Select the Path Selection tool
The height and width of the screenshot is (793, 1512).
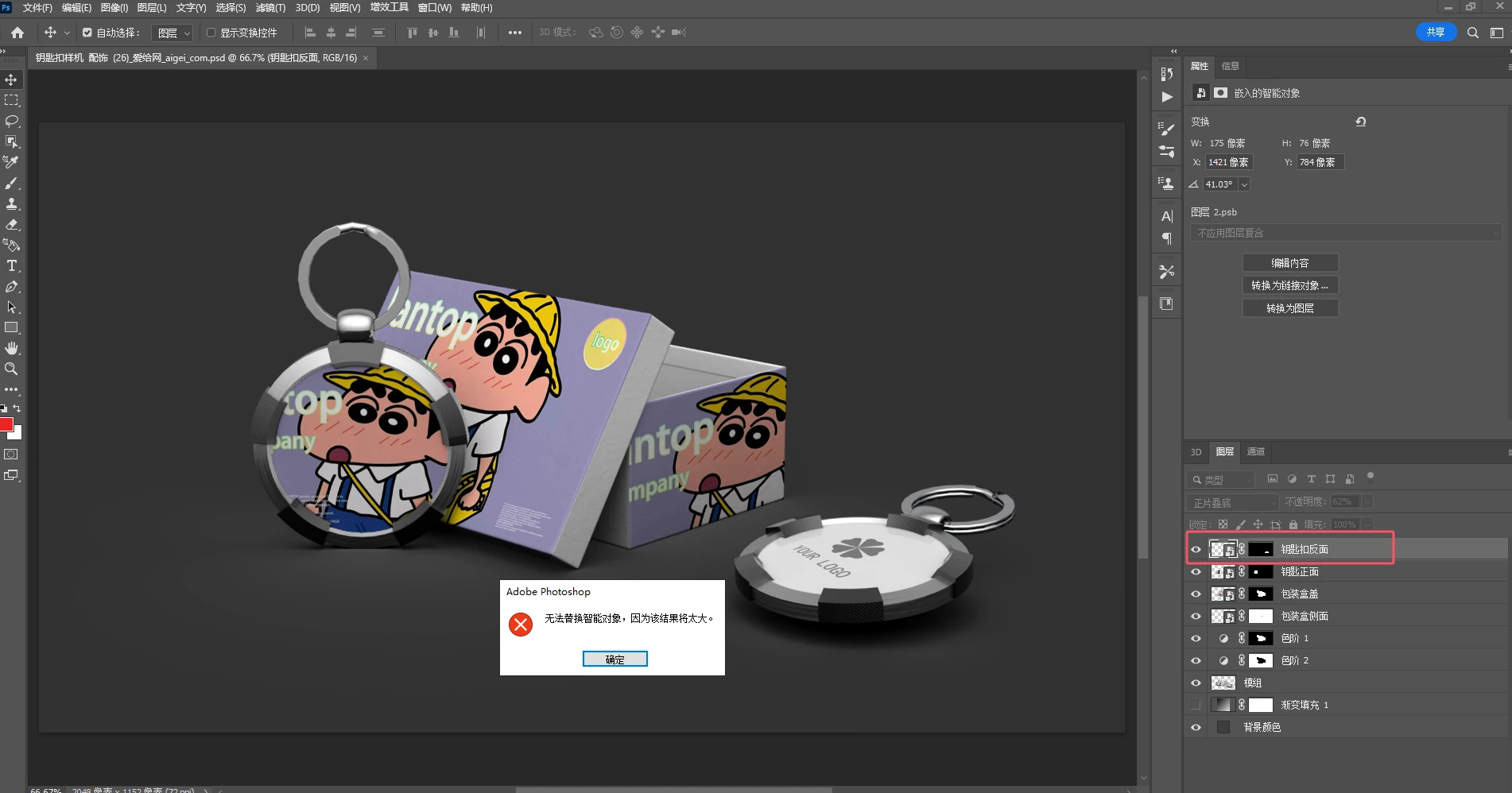pos(11,308)
